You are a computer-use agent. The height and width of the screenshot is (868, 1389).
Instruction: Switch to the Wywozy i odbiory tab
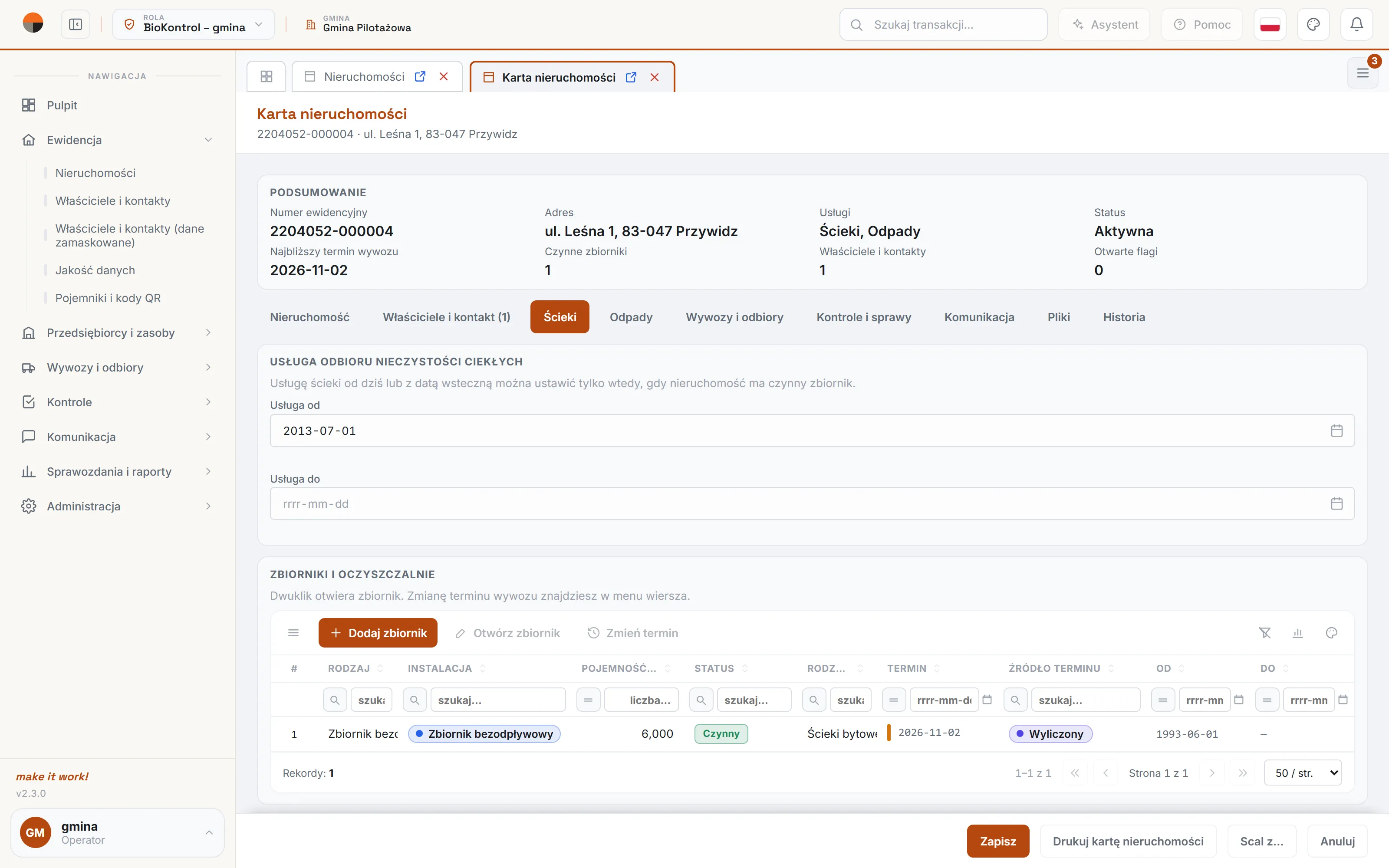coord(734,317)
